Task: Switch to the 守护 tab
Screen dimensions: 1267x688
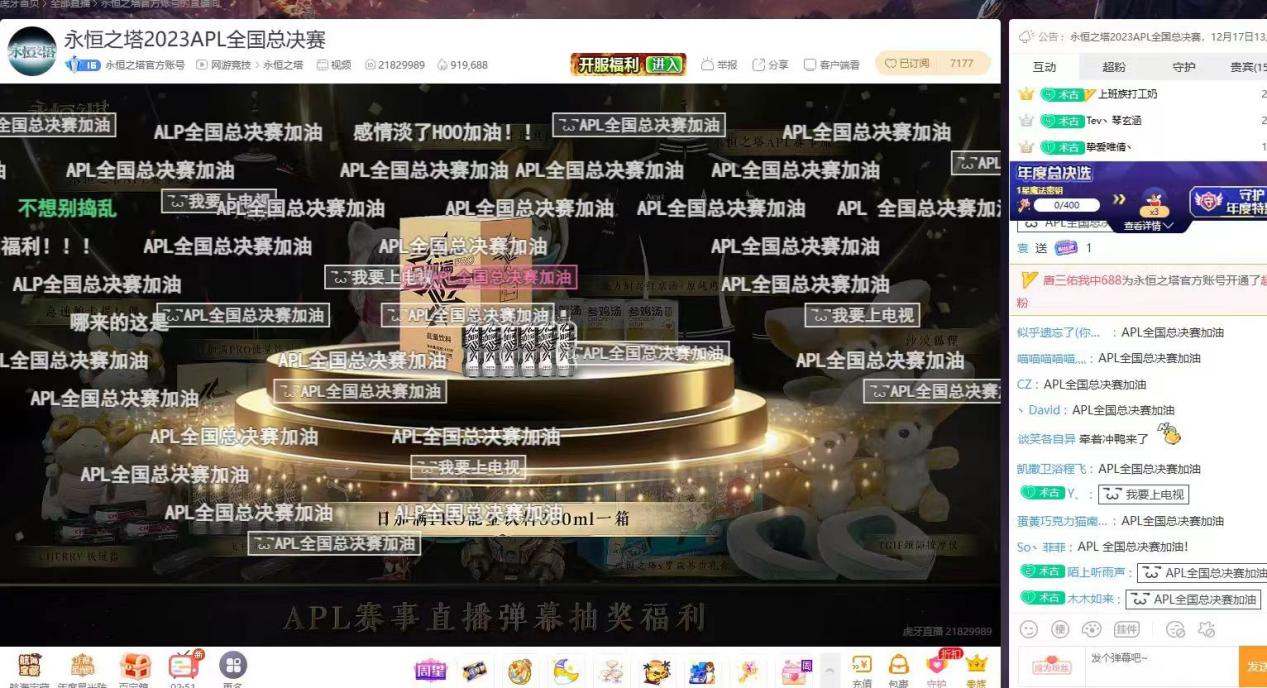Action: [x=1185, y=68]
